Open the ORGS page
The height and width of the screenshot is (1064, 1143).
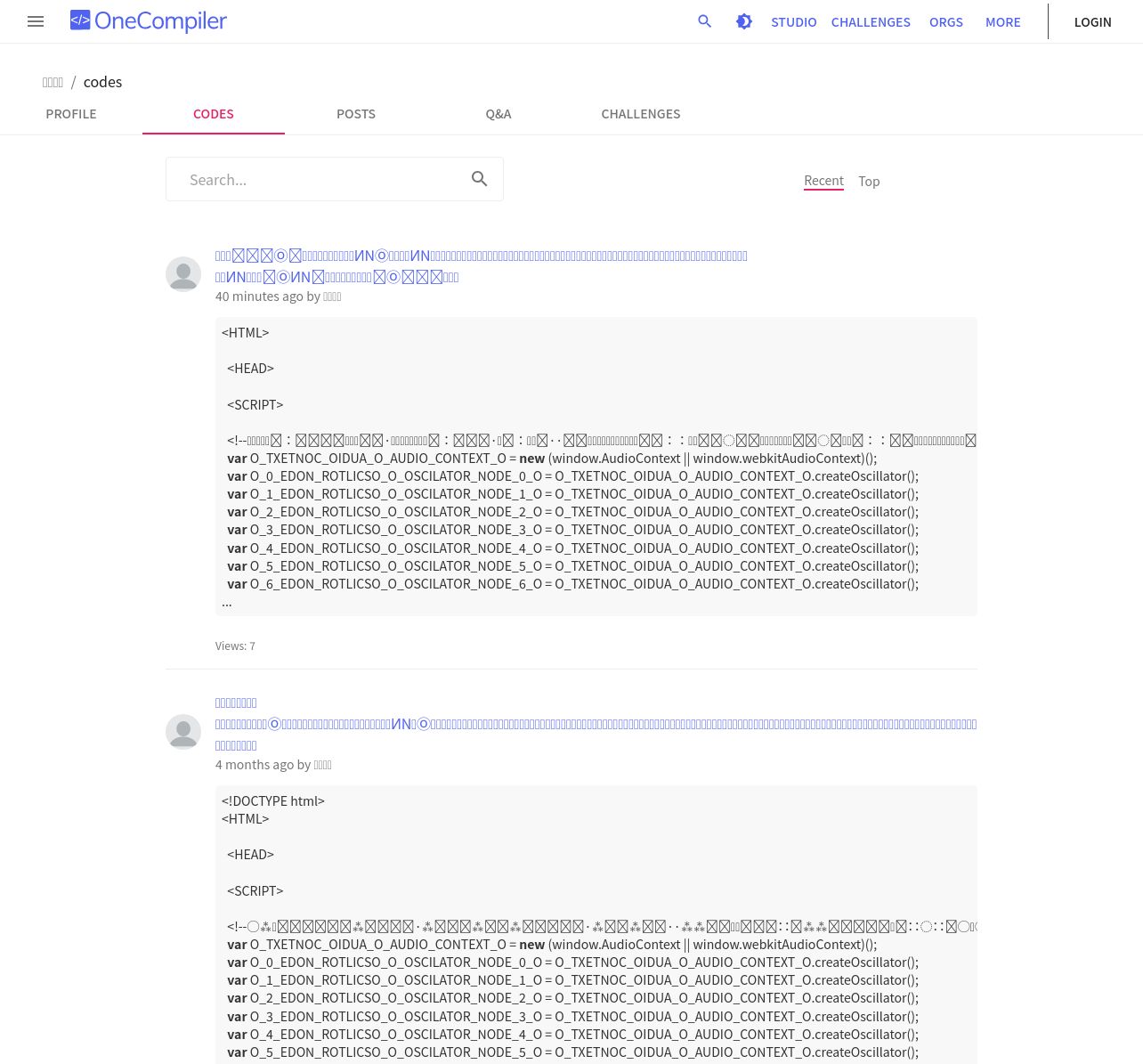(946, 22)
